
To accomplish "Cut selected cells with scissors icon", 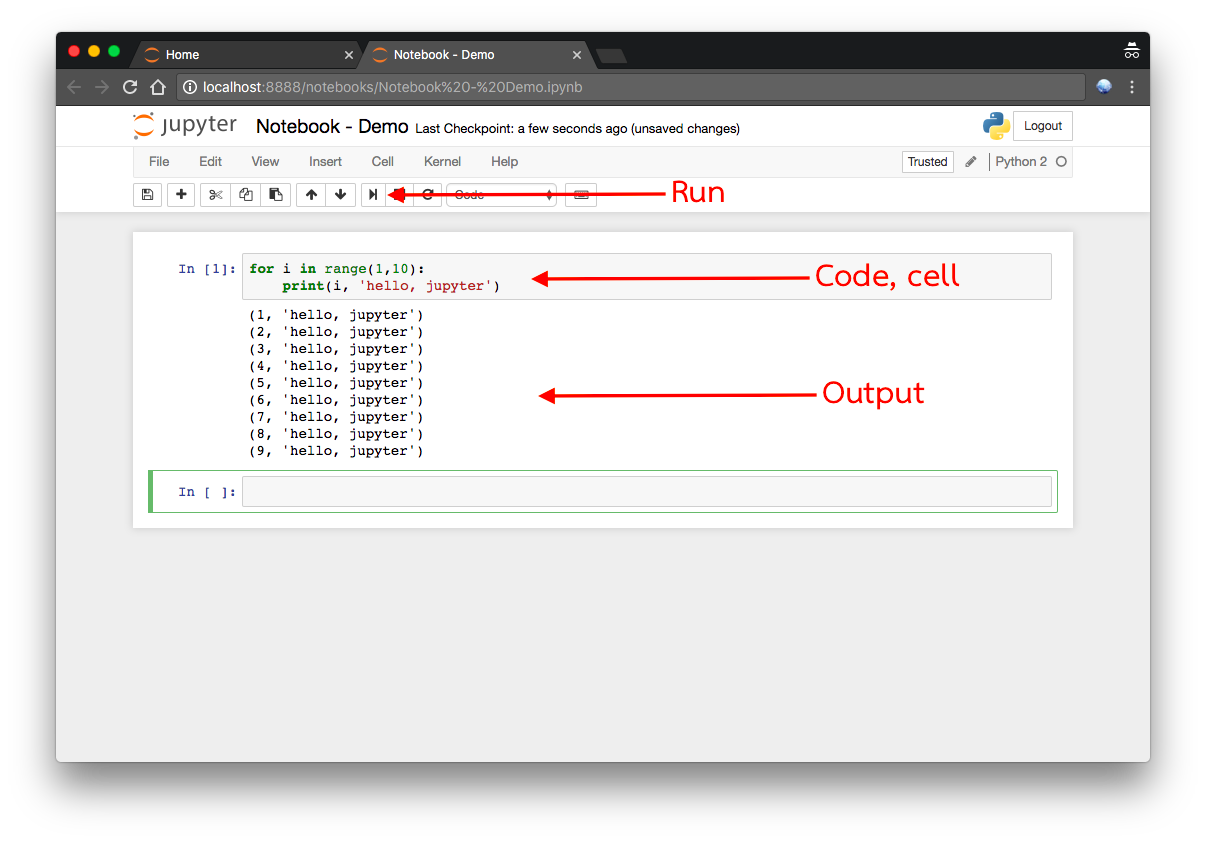I will pyautogui.click(x=215, y=195).
